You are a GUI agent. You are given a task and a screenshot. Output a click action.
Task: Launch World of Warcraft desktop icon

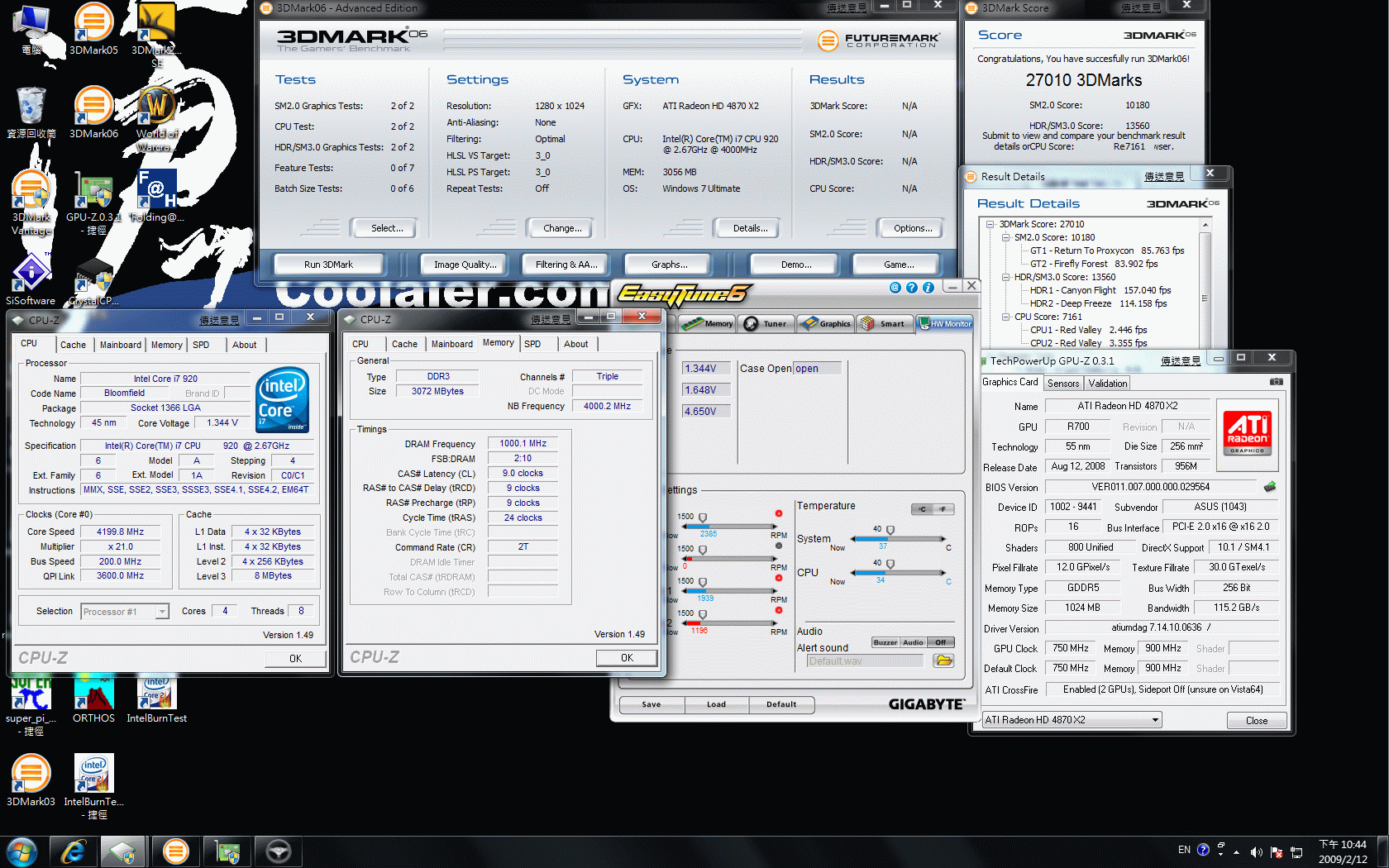pyautogui.click(x=156, y=118)
